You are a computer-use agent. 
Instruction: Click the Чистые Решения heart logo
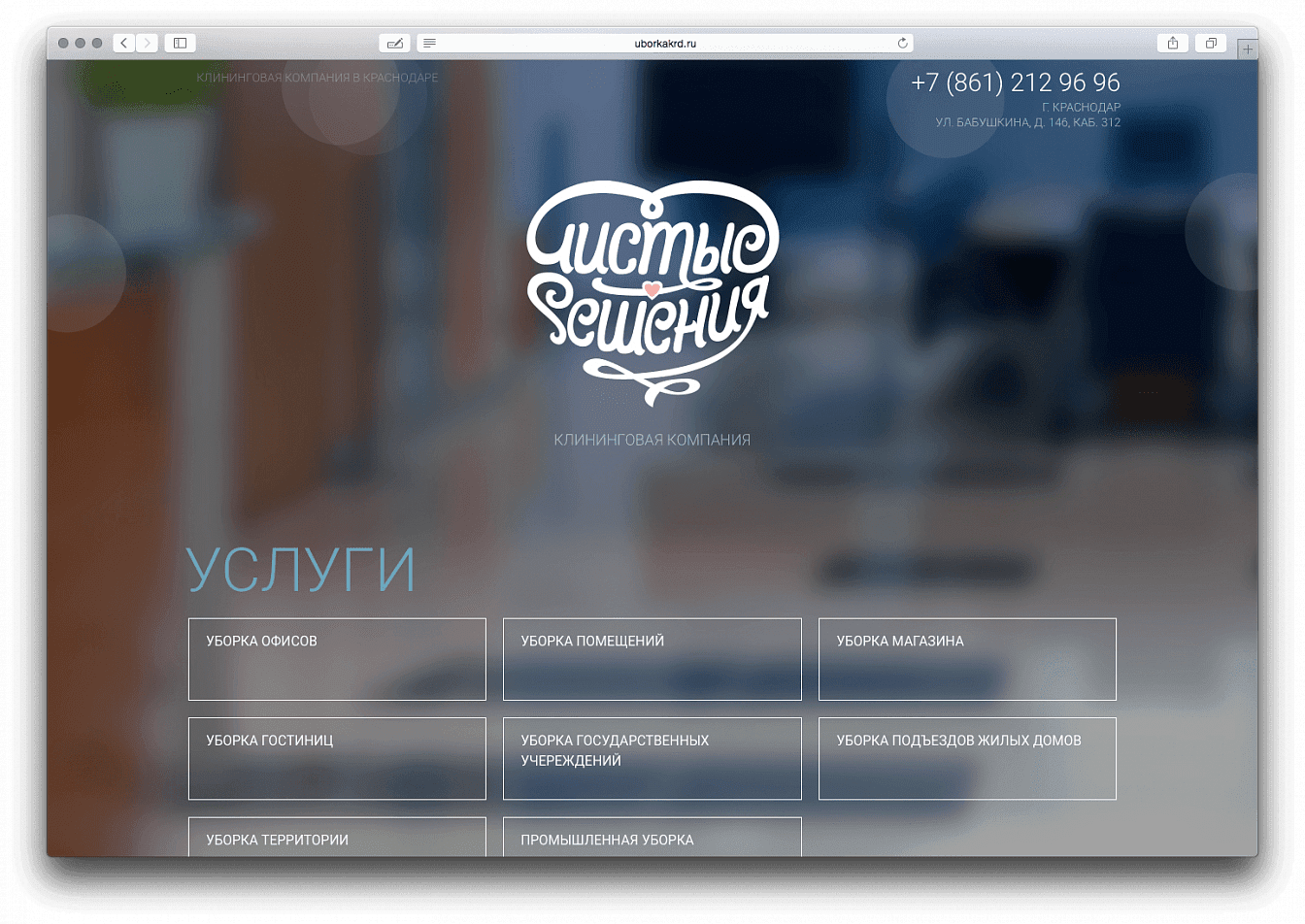(x=652, y=292)
